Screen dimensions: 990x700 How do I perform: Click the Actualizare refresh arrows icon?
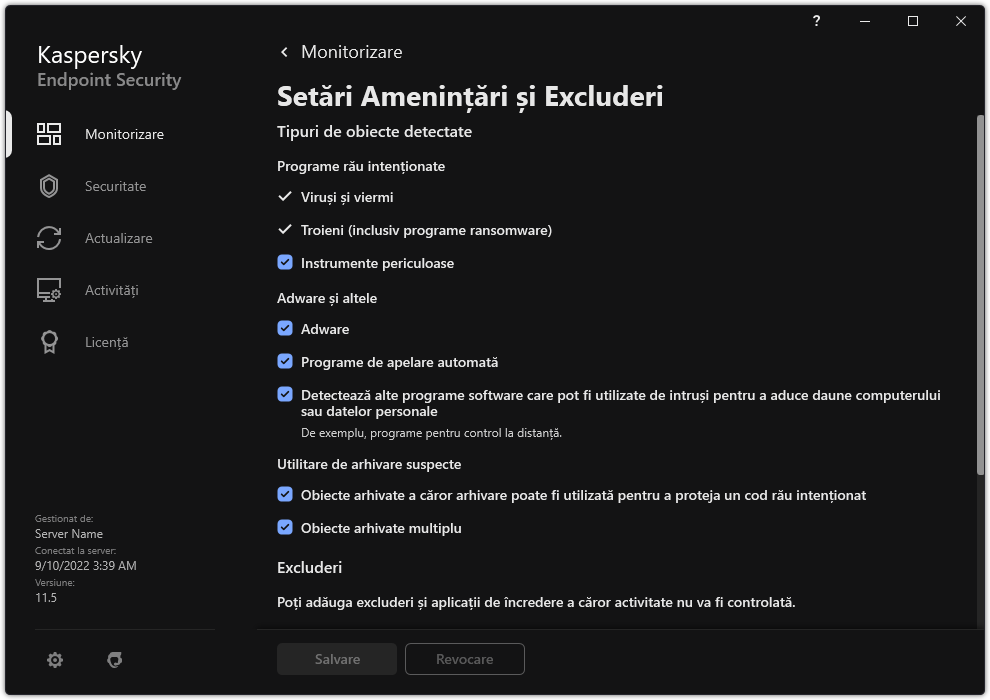coord(49,238)
